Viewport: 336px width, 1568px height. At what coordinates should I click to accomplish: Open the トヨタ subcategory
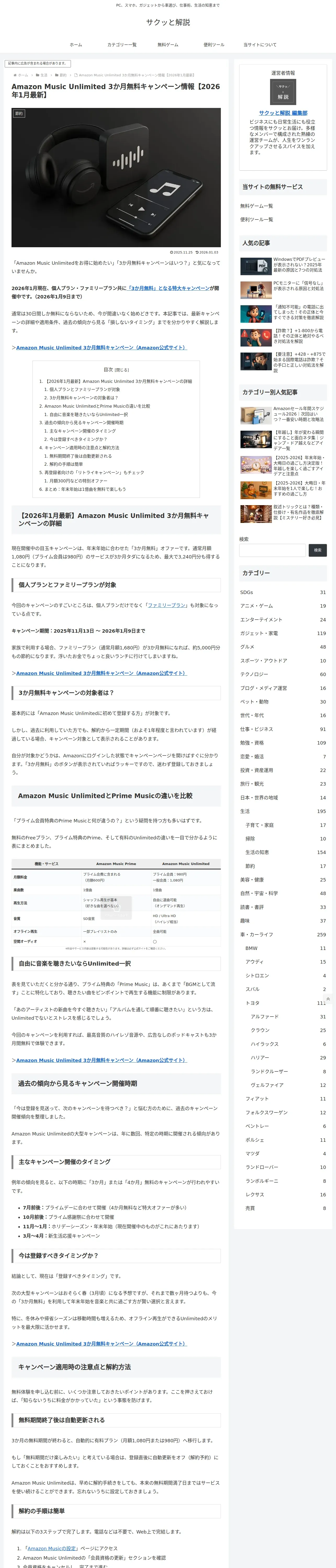point(285,1003)
